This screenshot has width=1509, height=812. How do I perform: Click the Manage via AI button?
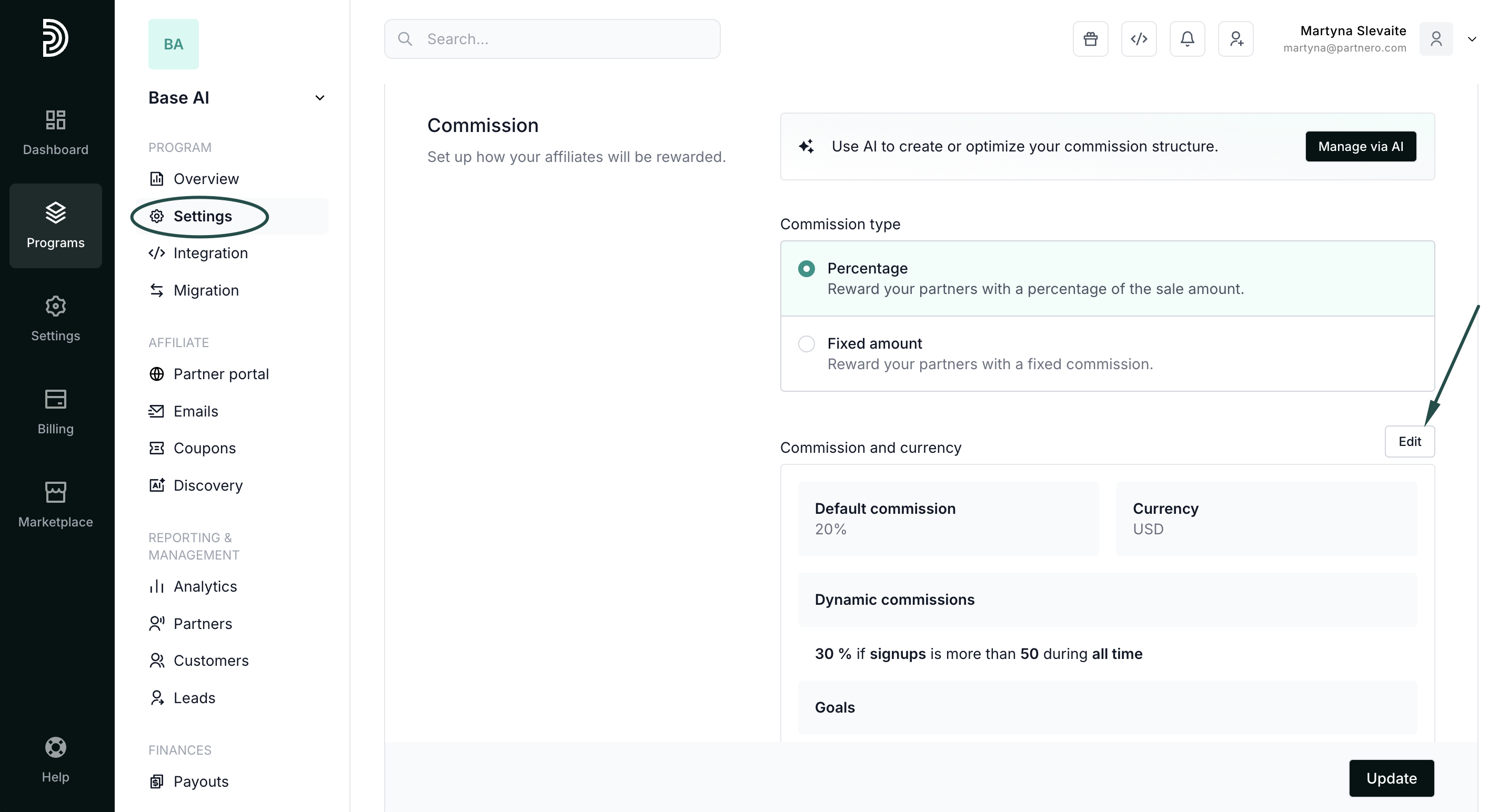point(1360,146)
